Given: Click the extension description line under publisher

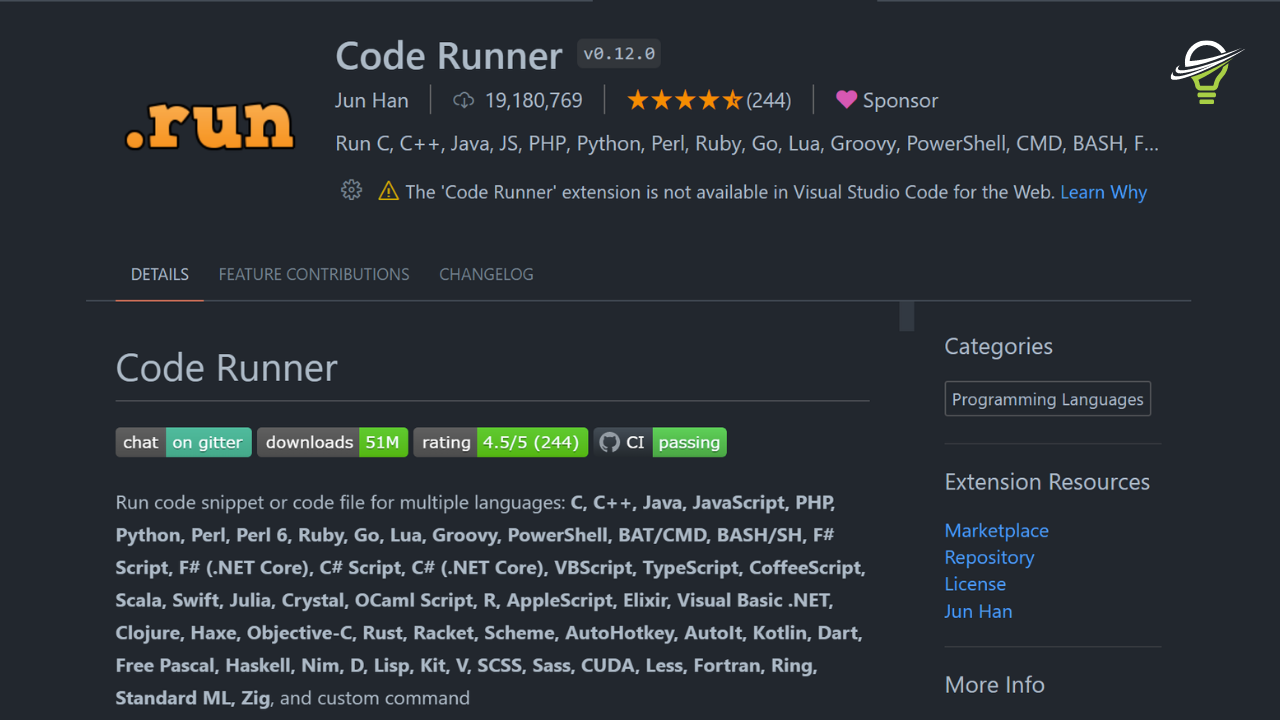Looking at the screenshot, I should click(x=747, y=144).
